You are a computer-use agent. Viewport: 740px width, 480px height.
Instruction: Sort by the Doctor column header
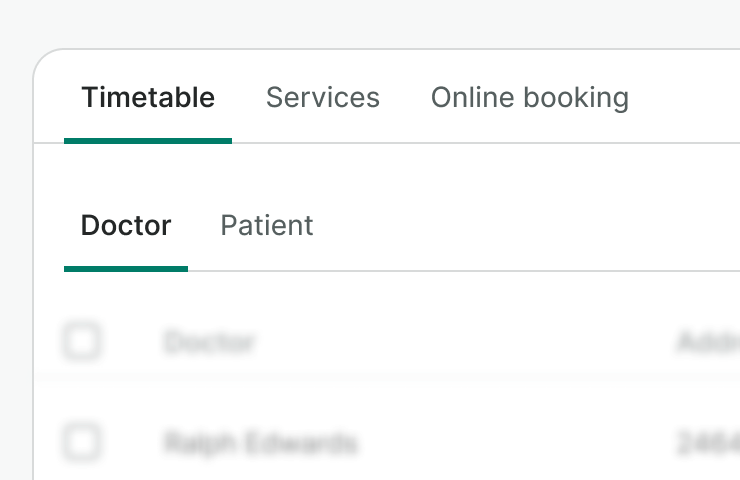pyautogui.click(x=209, y=343)
